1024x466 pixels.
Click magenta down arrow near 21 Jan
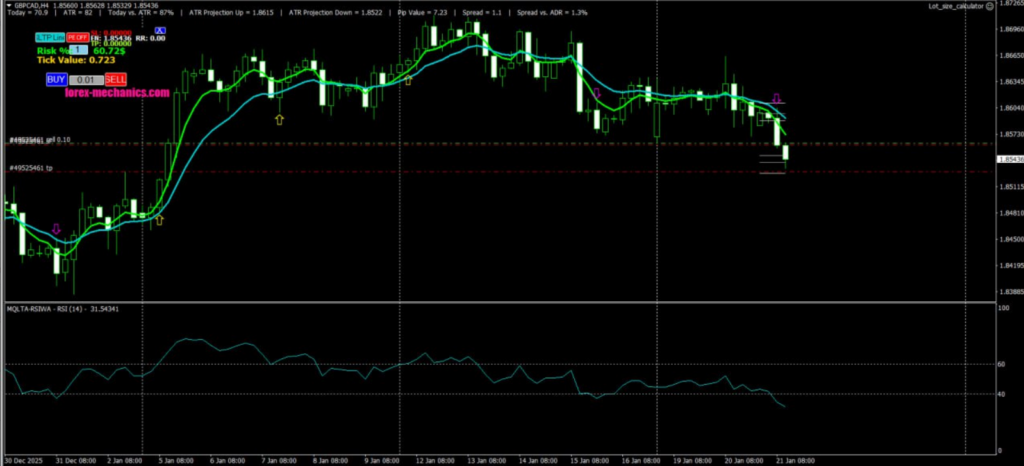(x=777, y=98)
